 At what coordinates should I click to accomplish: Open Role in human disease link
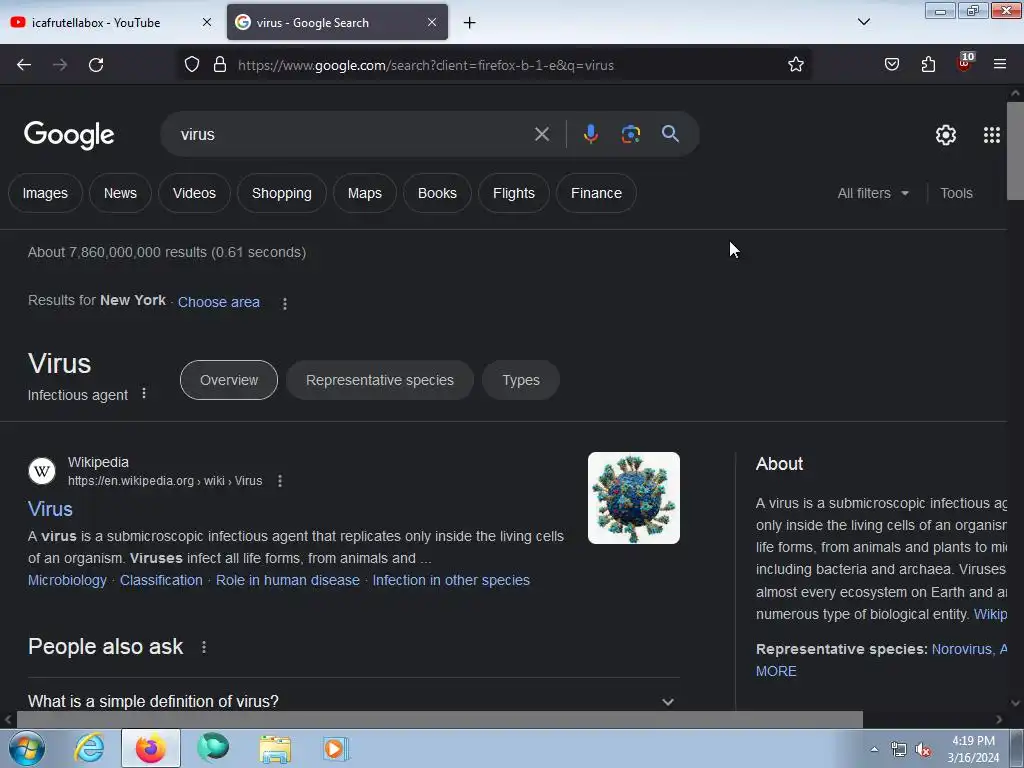click(287, 580)
